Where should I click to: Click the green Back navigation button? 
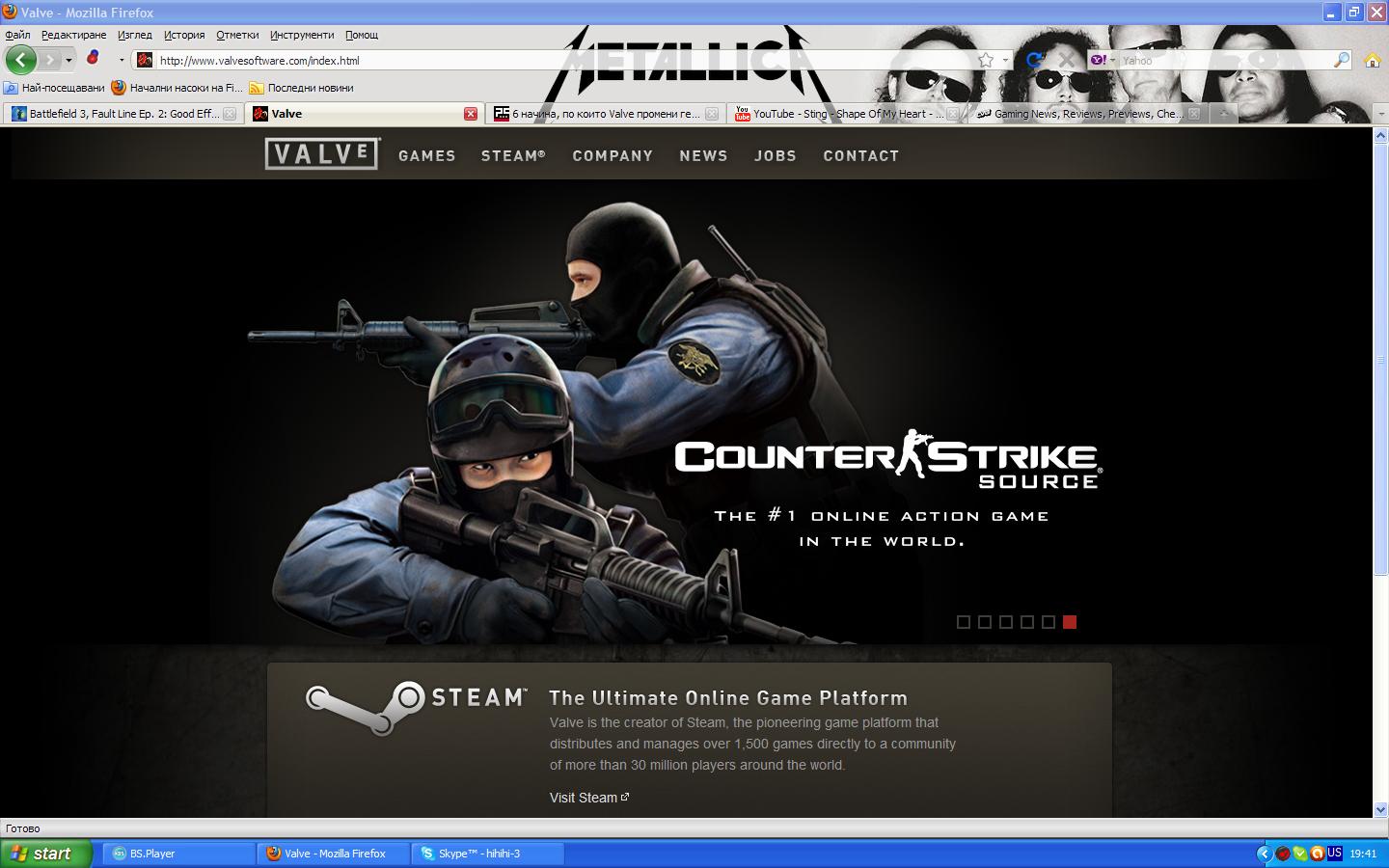20,60
